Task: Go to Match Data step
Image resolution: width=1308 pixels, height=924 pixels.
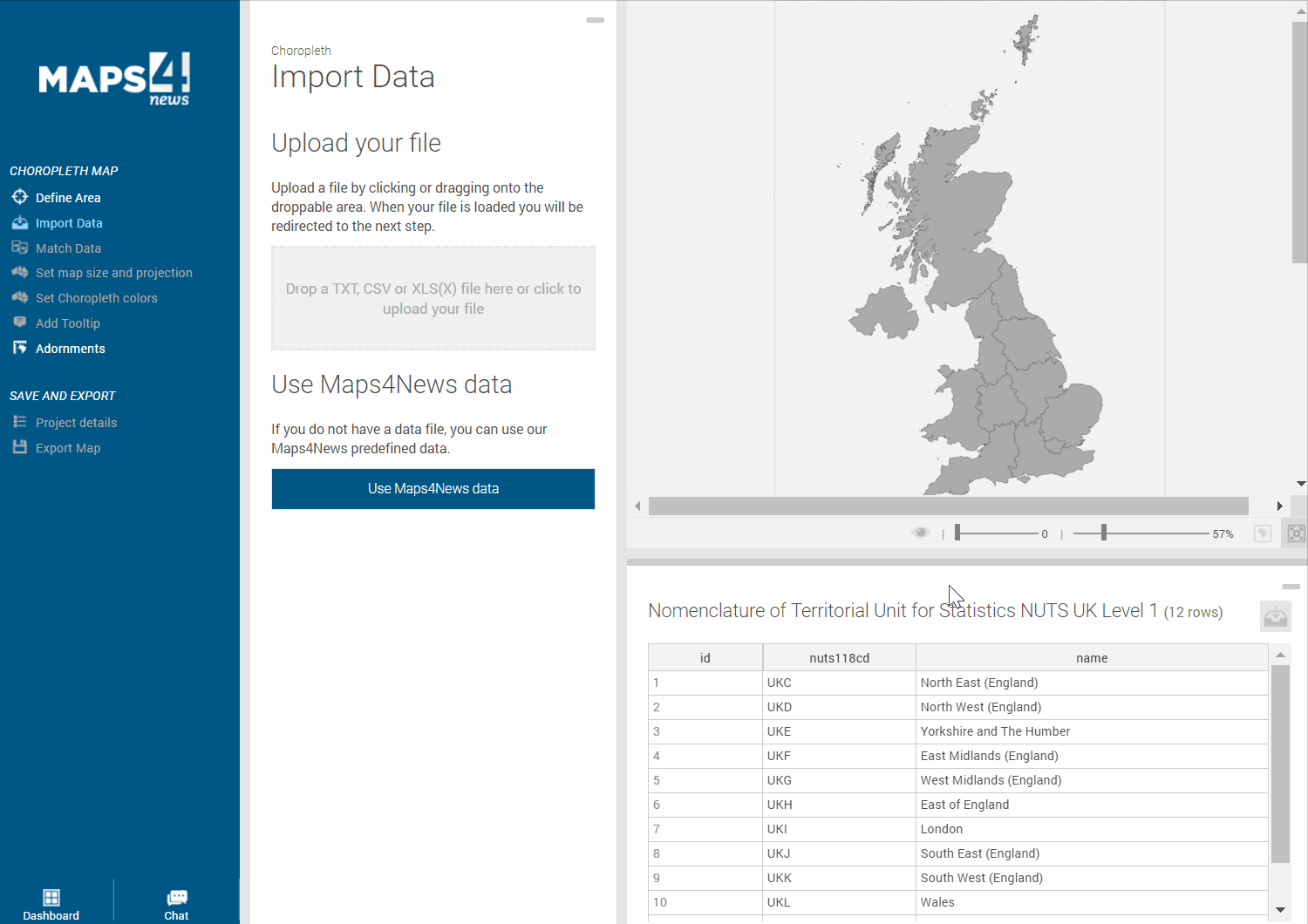Action: (68, 248)
